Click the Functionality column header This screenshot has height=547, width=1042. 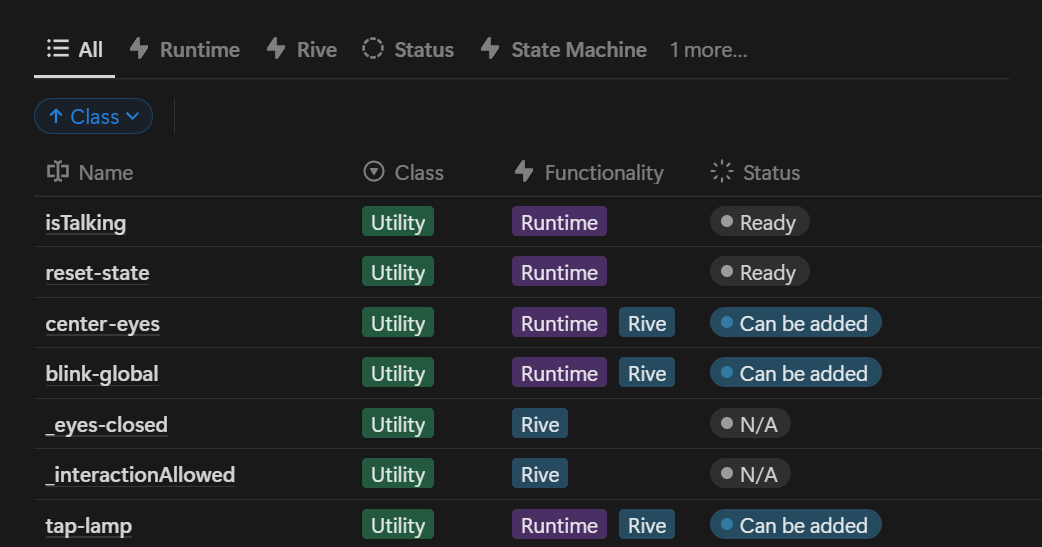point(589,172)
